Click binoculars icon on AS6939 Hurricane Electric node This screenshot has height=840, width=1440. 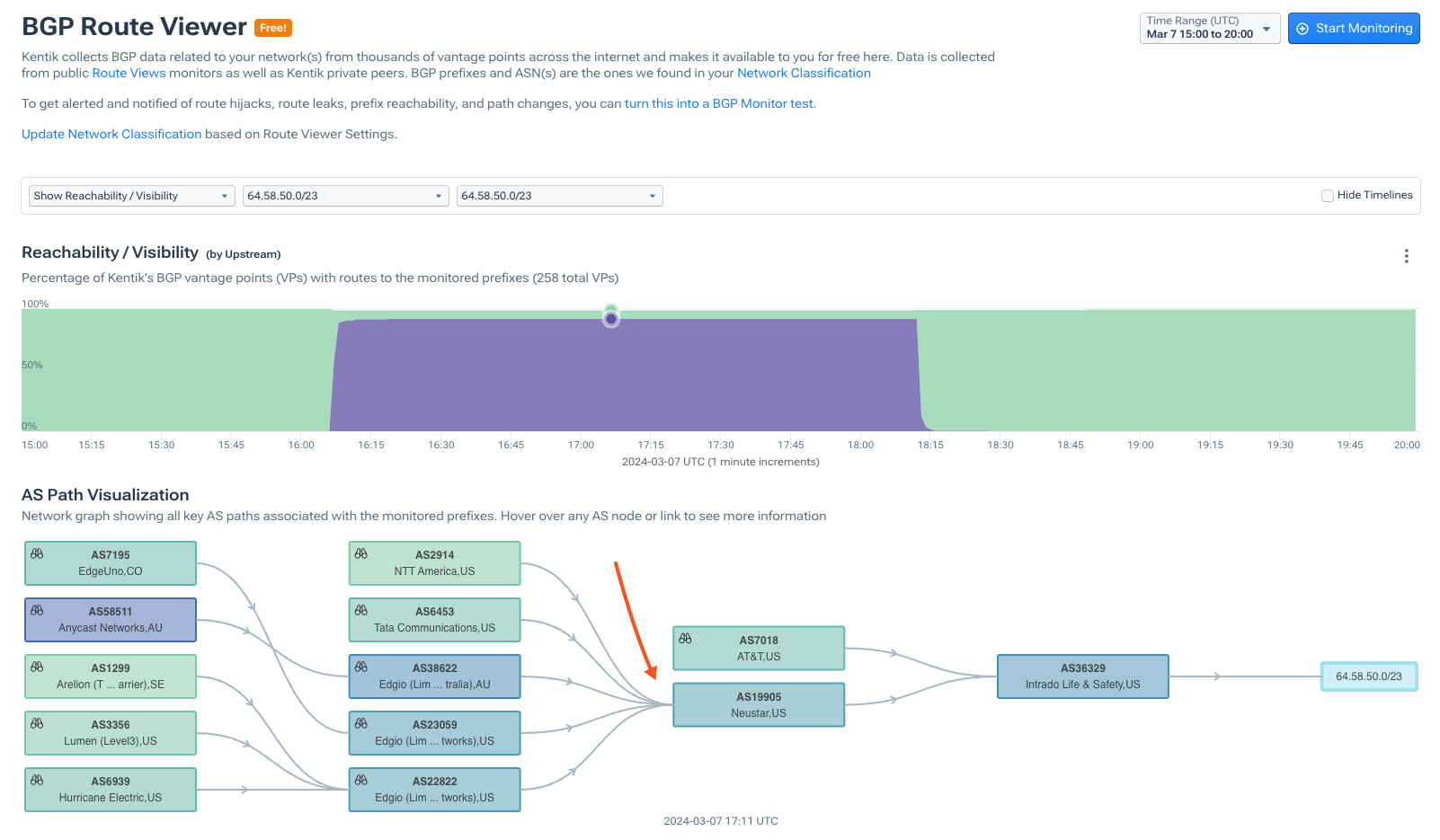click(x=37, y=781)
